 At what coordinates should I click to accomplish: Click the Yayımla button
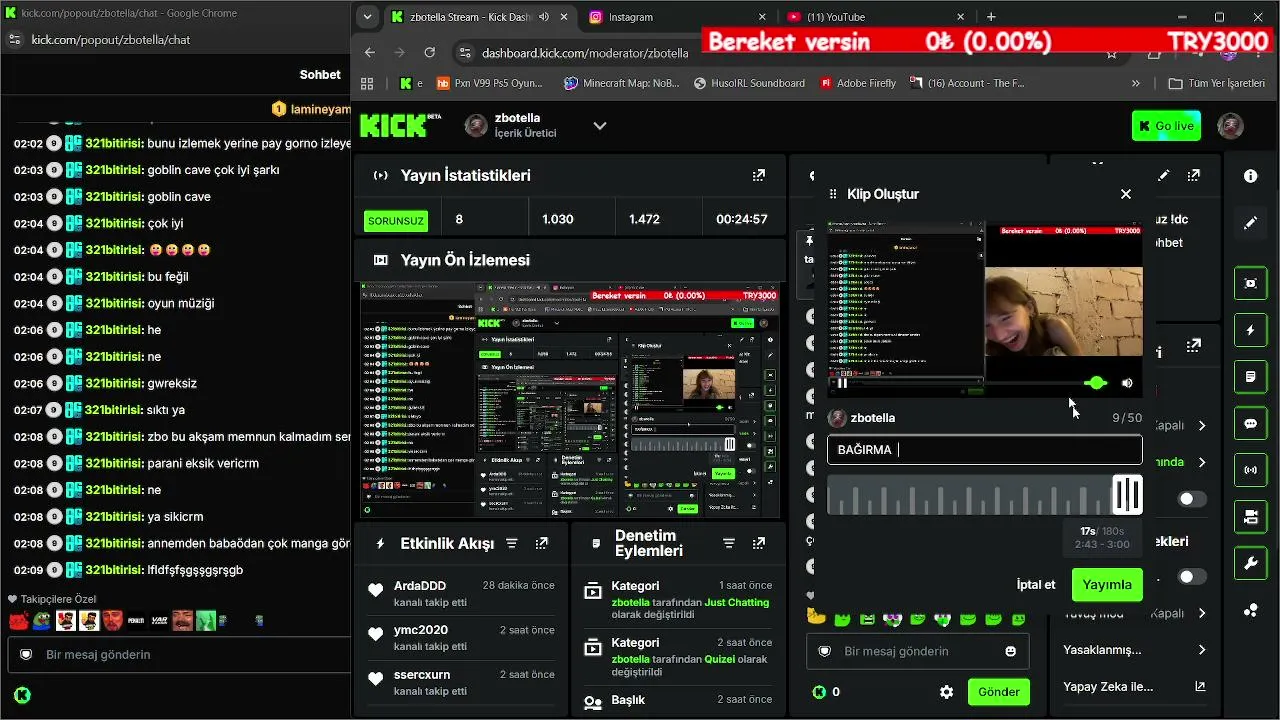pos(1107,584)
